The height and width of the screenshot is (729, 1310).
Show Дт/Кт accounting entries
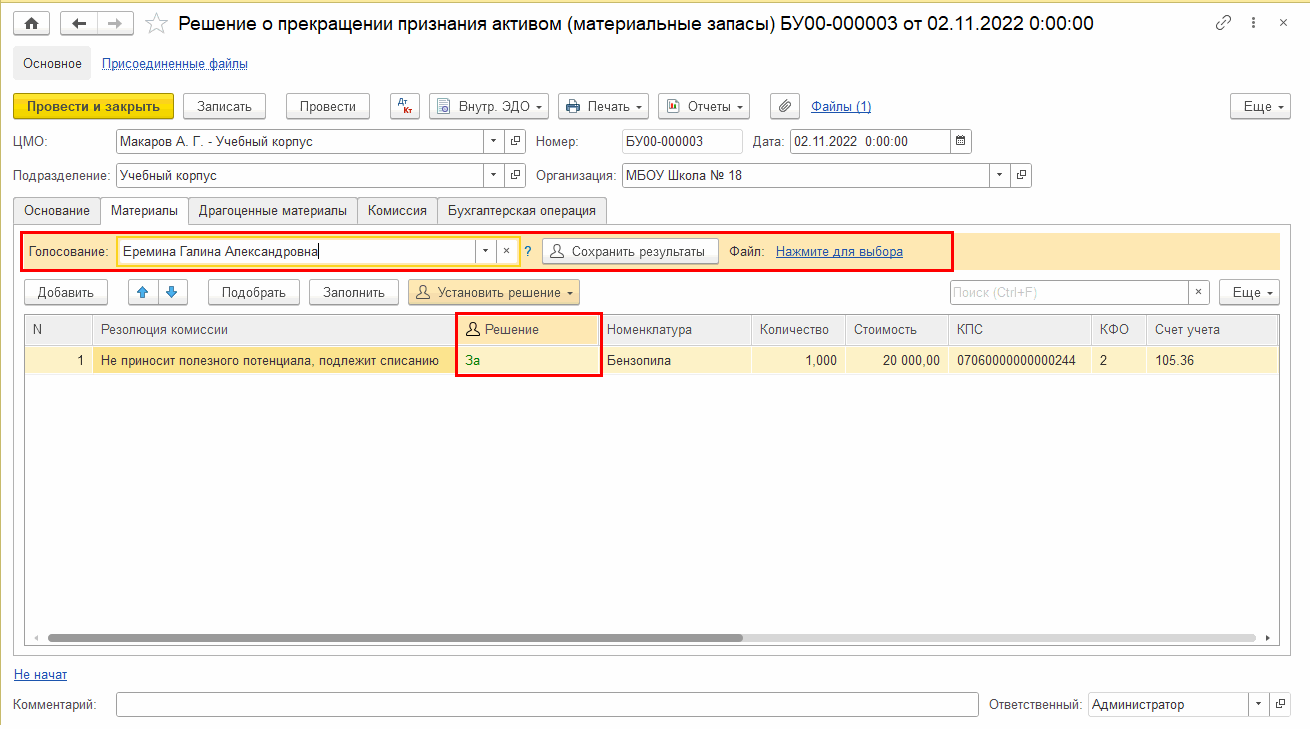click(x=405, y=106)
